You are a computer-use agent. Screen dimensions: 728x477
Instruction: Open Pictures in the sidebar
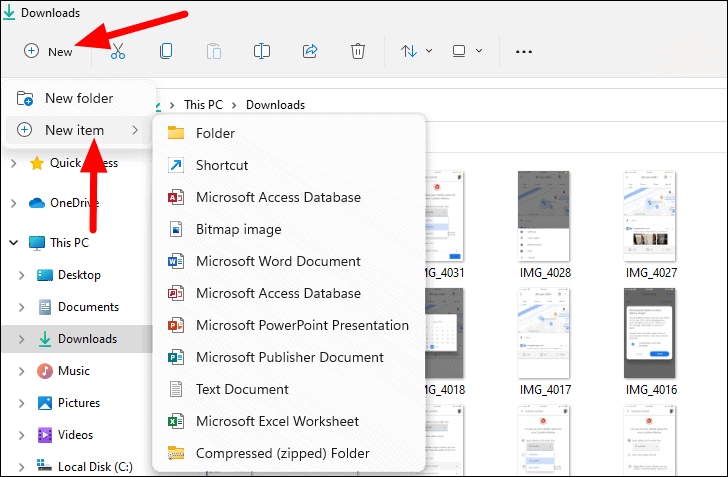click(68, 403)
